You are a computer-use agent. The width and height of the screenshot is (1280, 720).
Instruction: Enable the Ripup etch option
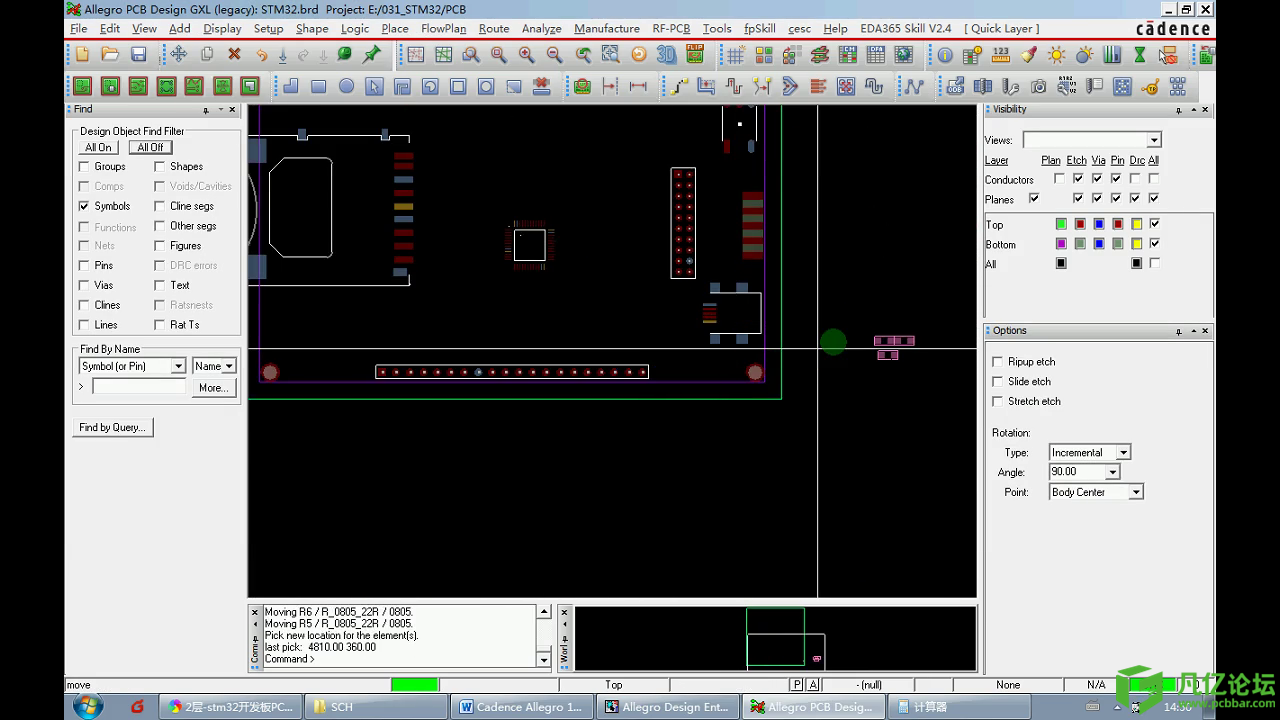[997, 361]
